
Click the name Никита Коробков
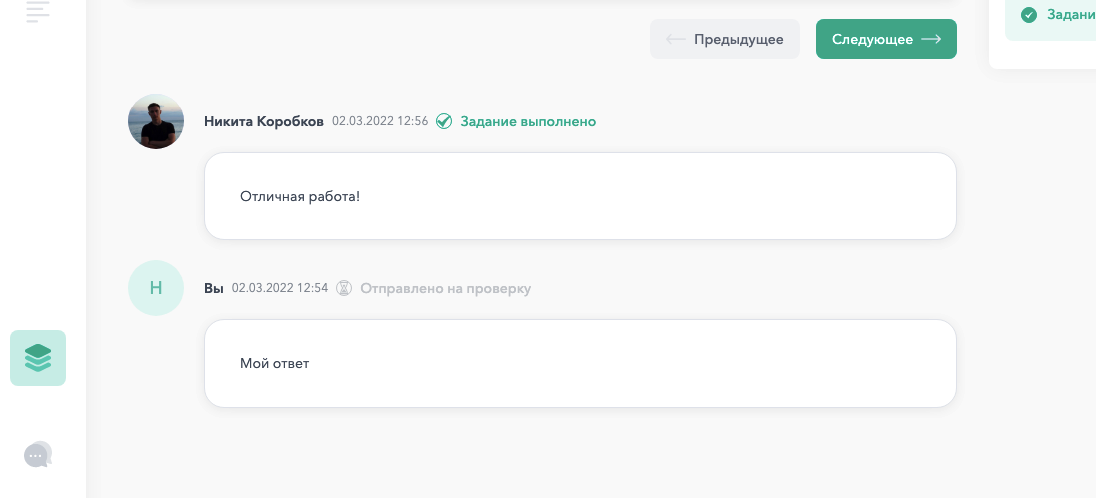coord(264,122)
